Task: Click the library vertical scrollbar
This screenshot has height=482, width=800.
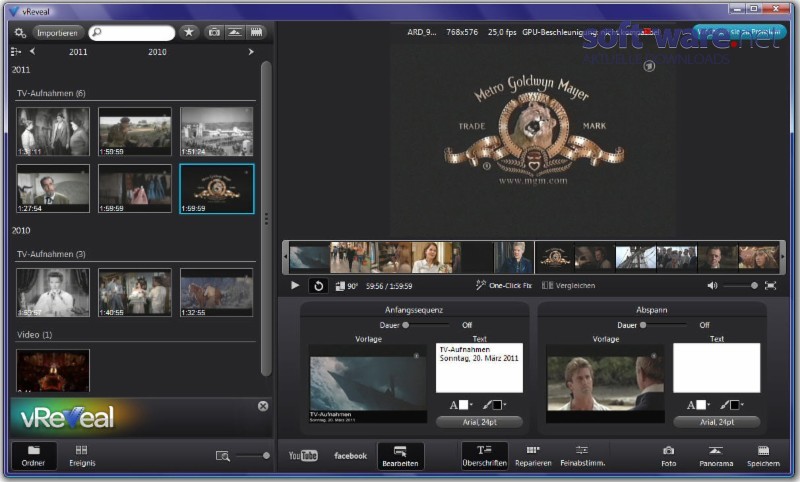Action: pos(266,219)
